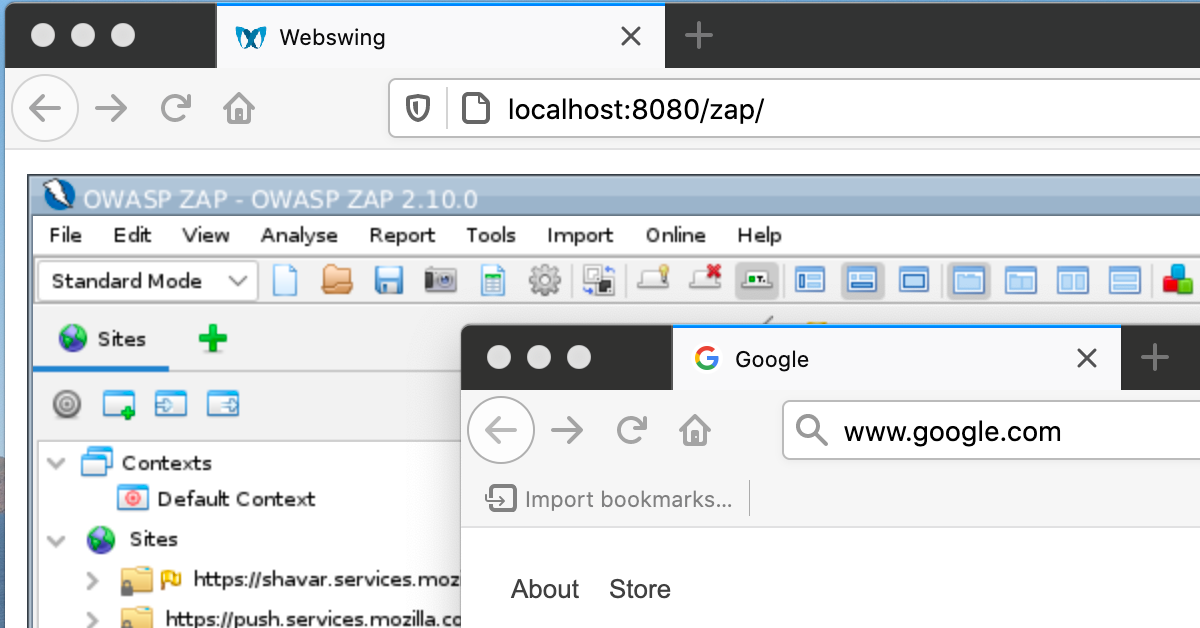Open the Analyse menu
The image size is (1200, 628).
(x=299, y=235)
